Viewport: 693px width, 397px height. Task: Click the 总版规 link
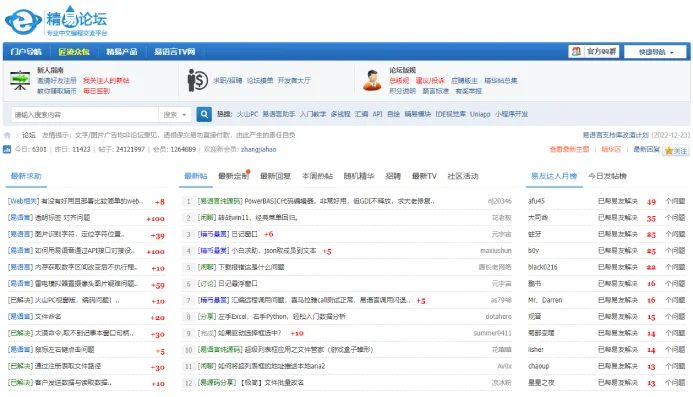(x=399, y=80)
